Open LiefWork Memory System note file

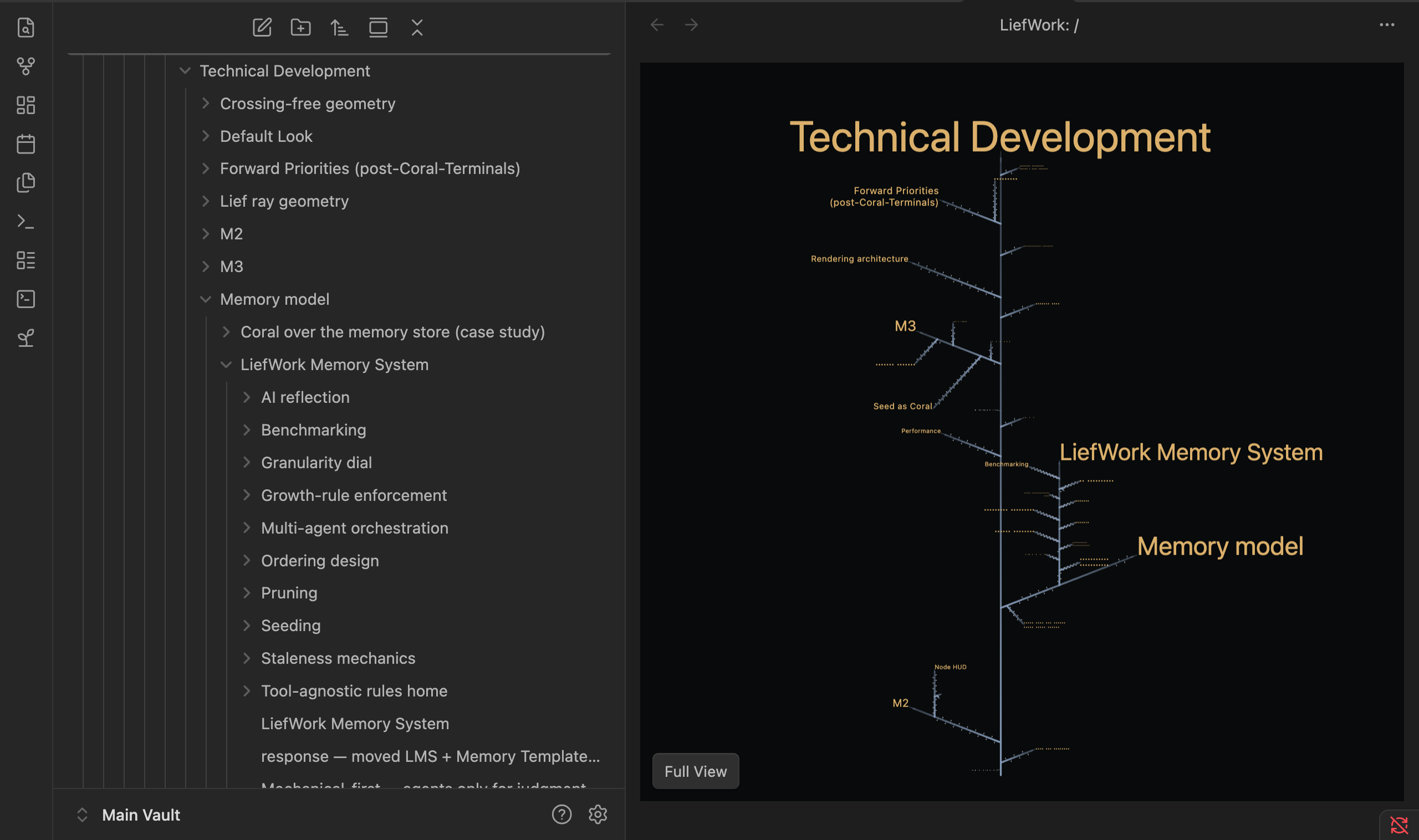[x=354, y=724]
